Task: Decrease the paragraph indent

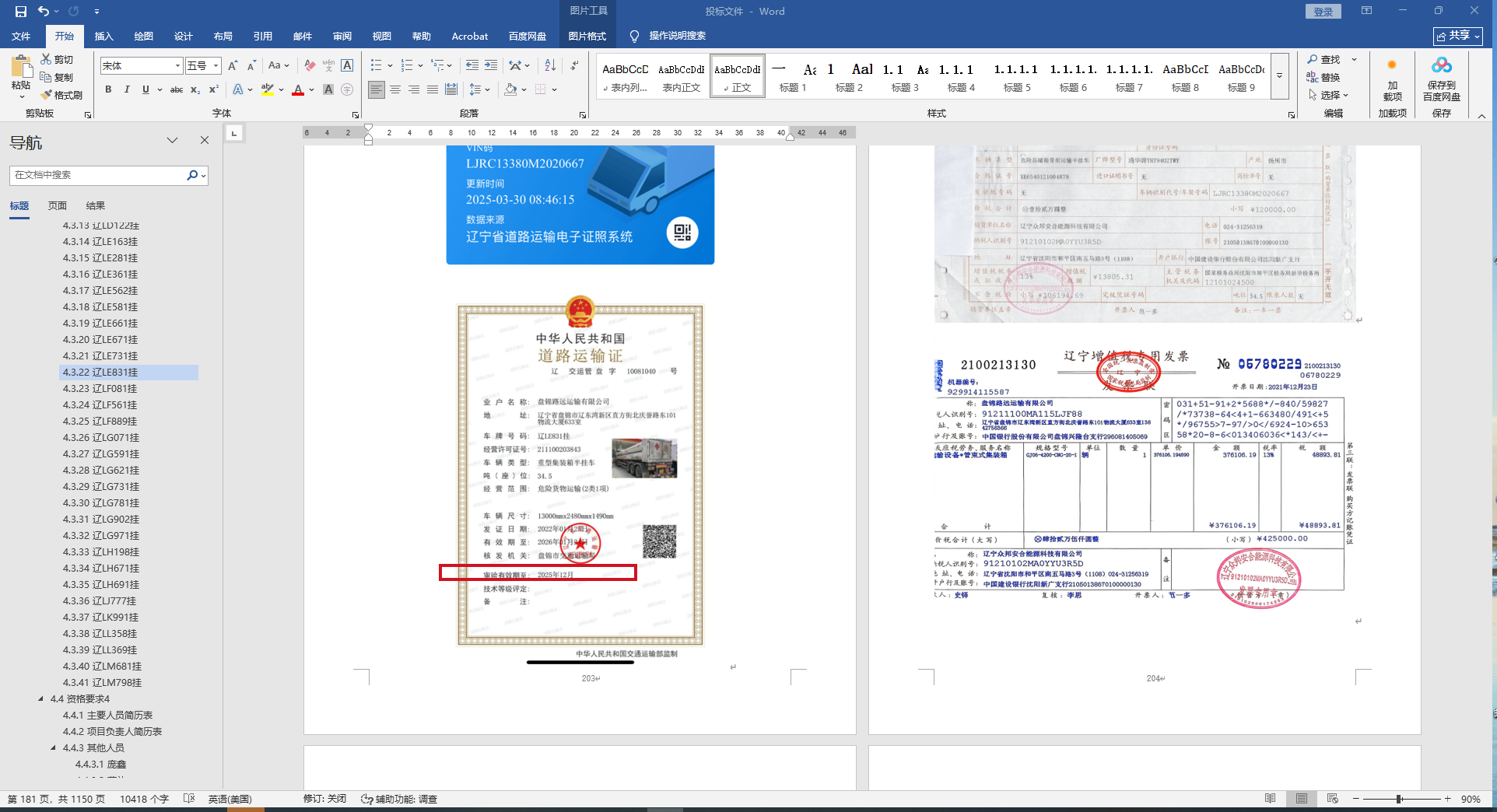Action: [472, 66]
